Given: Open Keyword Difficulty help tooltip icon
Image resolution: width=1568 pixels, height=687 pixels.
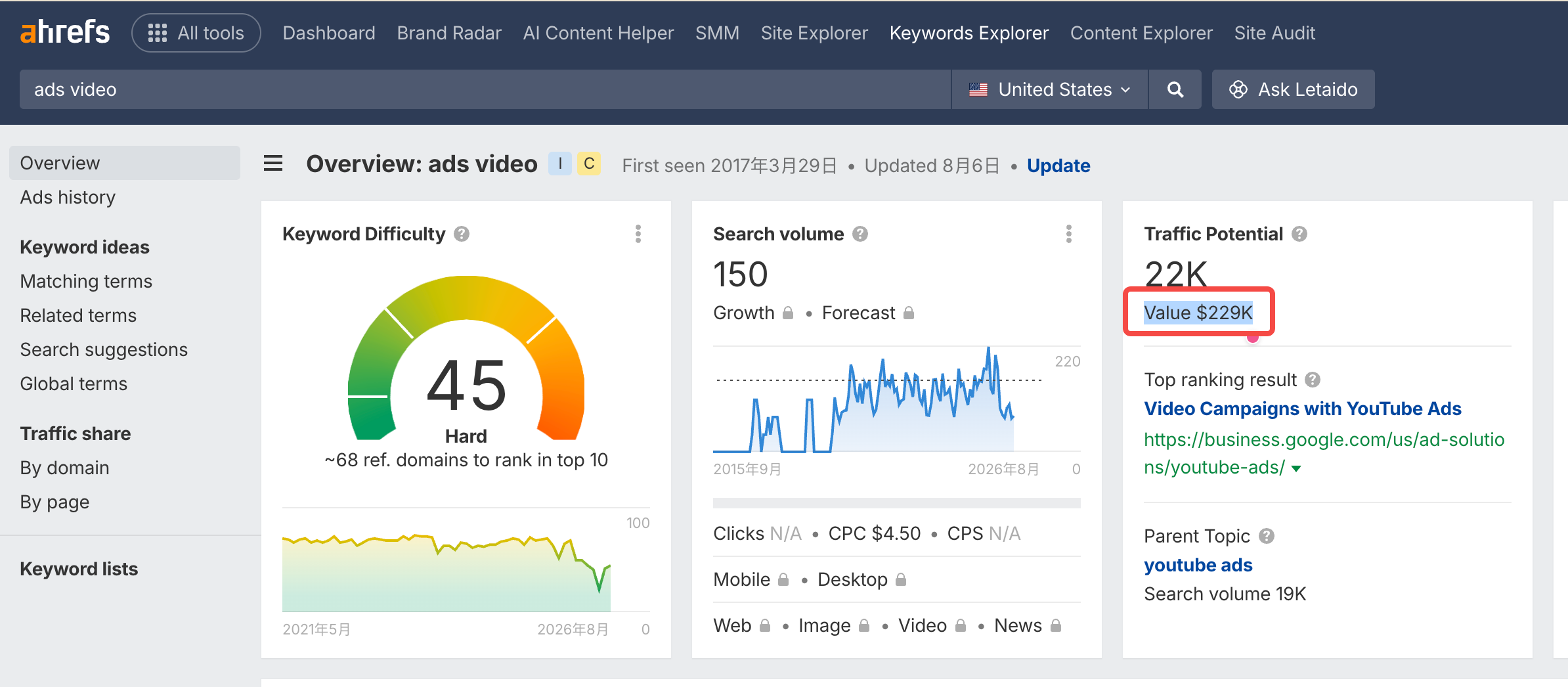Looking at the screenshot, I should (x=462, y=234).
